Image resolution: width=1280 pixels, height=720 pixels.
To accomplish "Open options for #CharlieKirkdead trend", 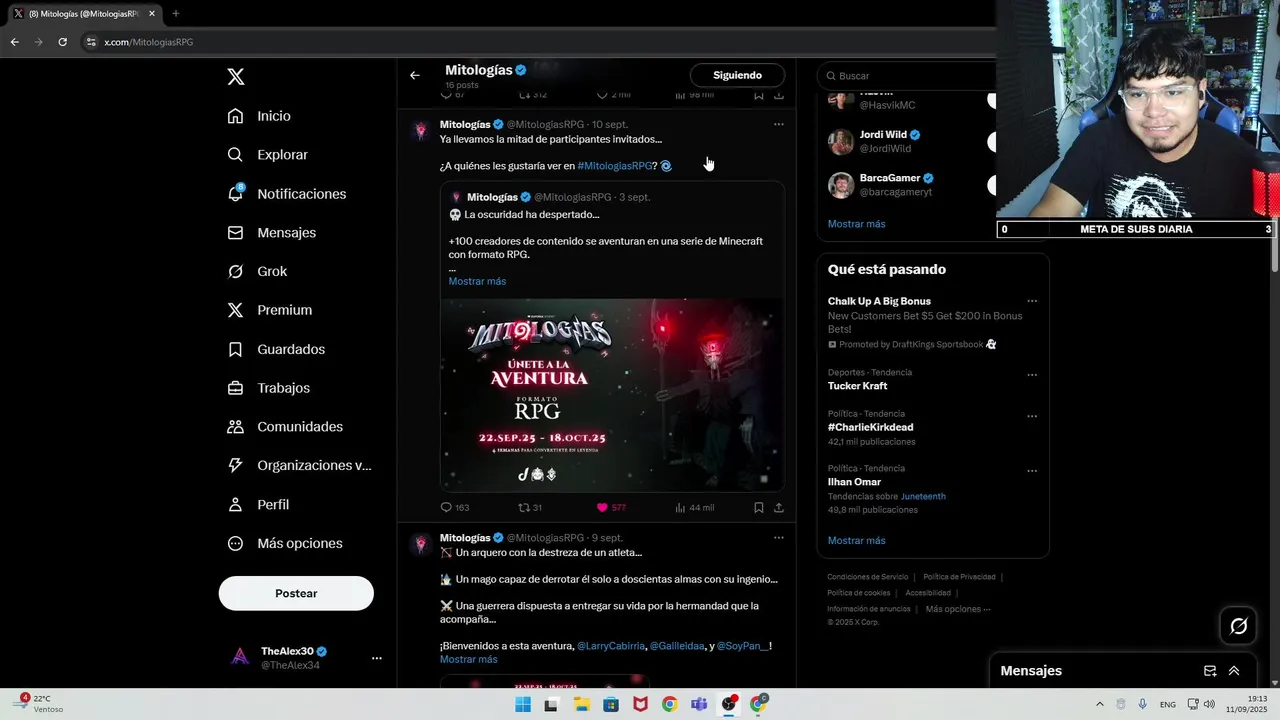I will (x=1032, y=416).
